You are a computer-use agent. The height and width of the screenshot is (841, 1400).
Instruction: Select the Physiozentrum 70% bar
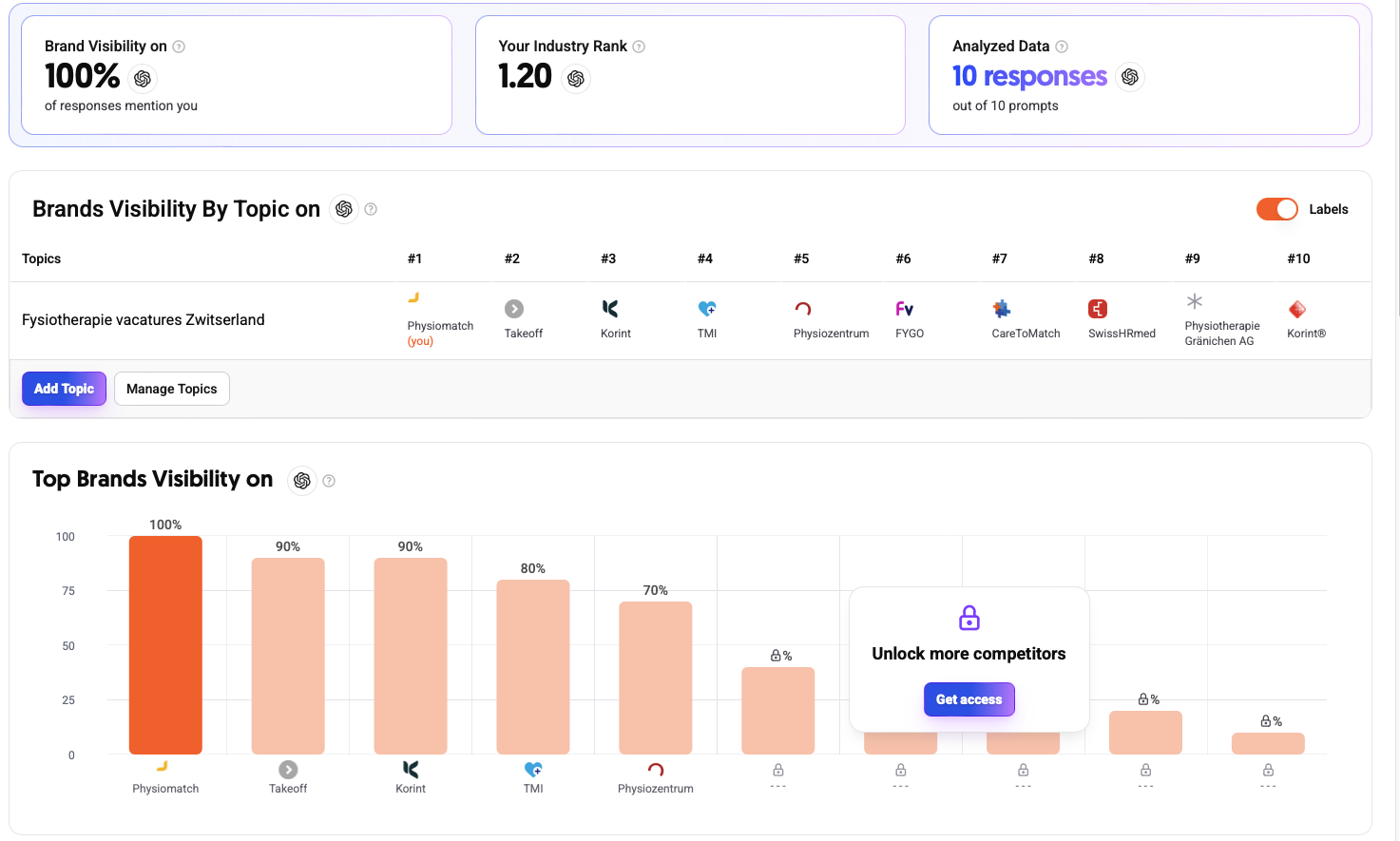(656, 678)
